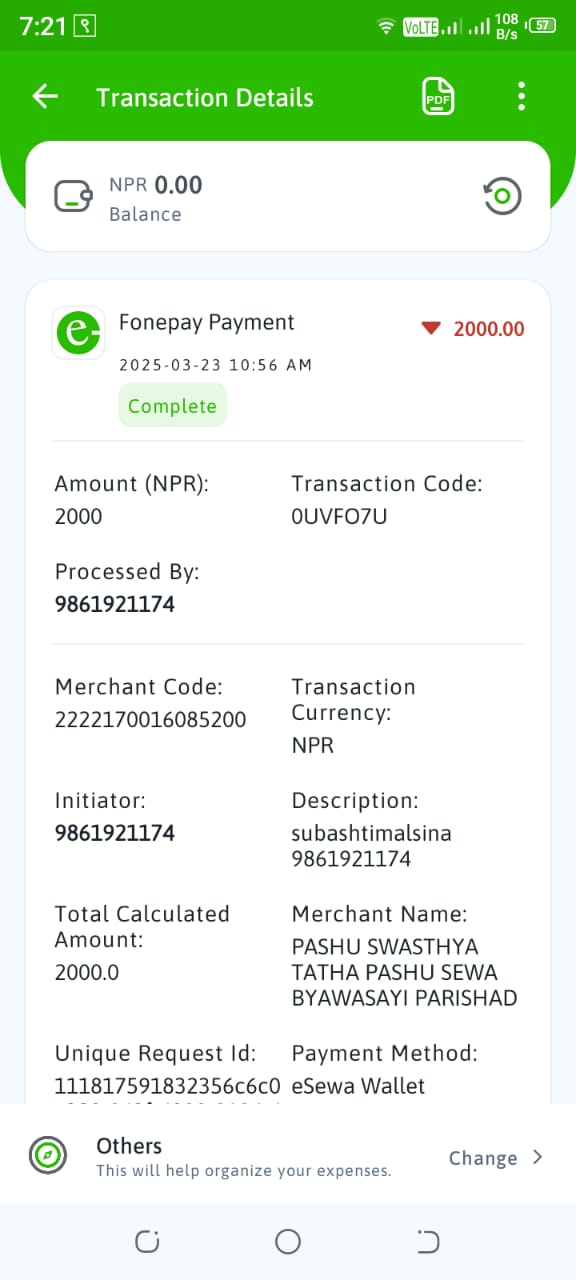
Task: Select the Processed By number 9861921174
Action: tap(114, 604)
